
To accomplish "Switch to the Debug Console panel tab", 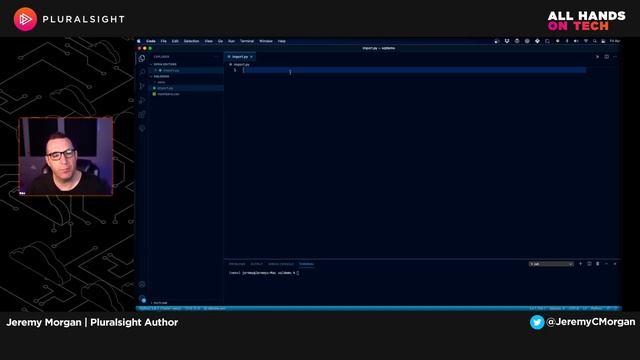I will click(281, 264).
